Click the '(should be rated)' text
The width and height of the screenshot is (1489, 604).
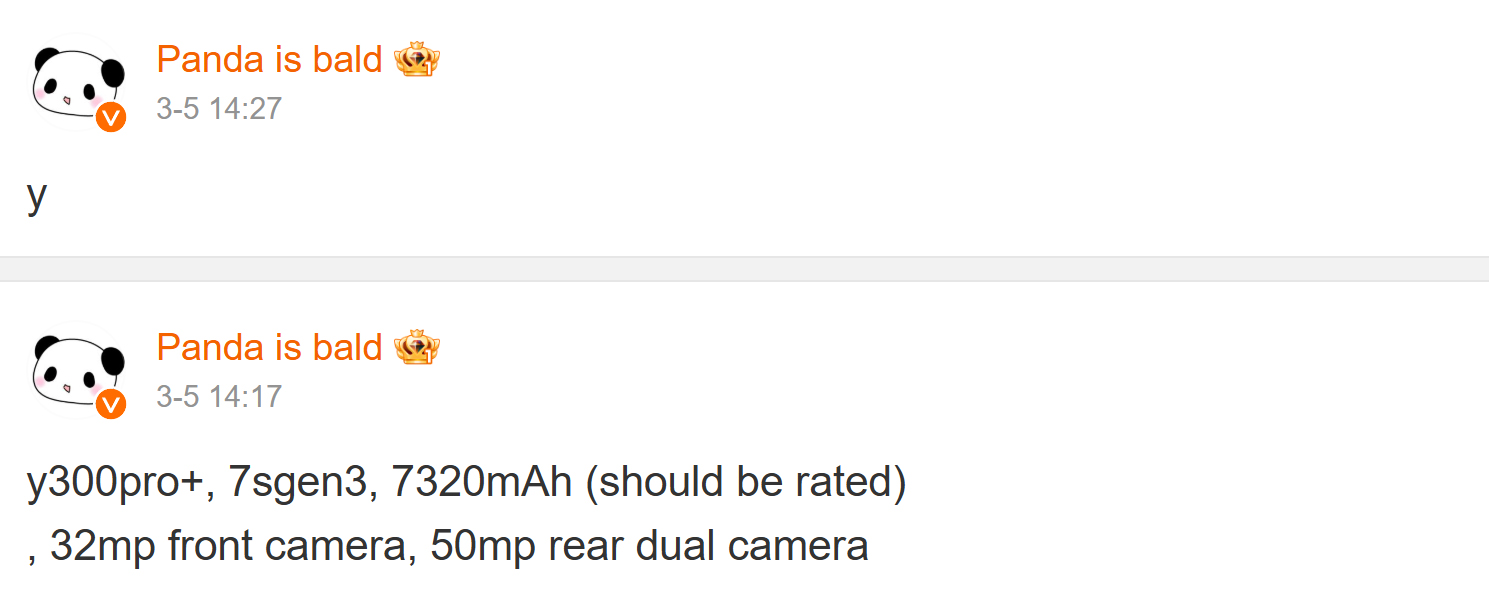click(745, 483)
